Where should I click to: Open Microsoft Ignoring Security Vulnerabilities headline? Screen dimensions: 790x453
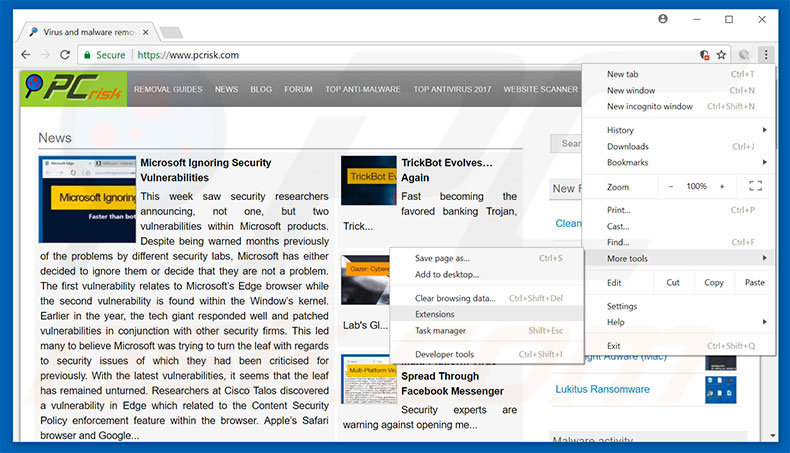(206, 170)
